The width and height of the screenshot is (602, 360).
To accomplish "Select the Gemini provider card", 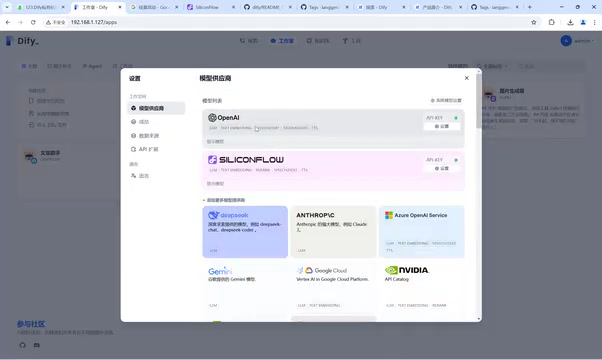I will tap(245, 287).
